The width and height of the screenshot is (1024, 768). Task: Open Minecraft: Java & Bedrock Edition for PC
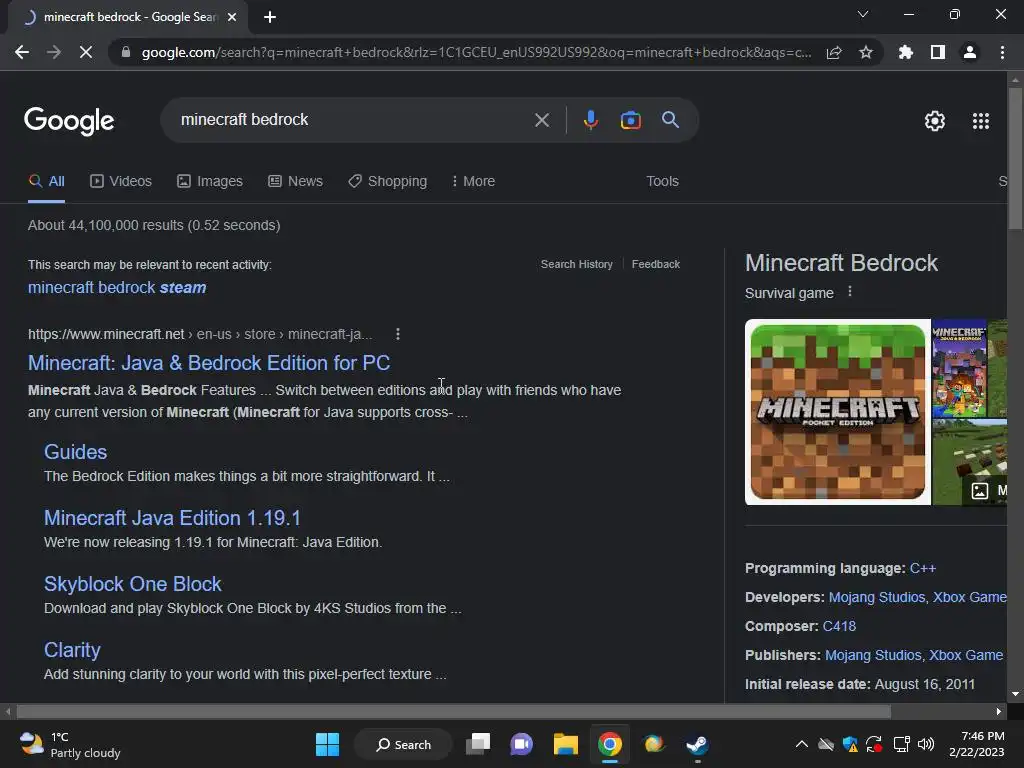click(x=209, y=363)
